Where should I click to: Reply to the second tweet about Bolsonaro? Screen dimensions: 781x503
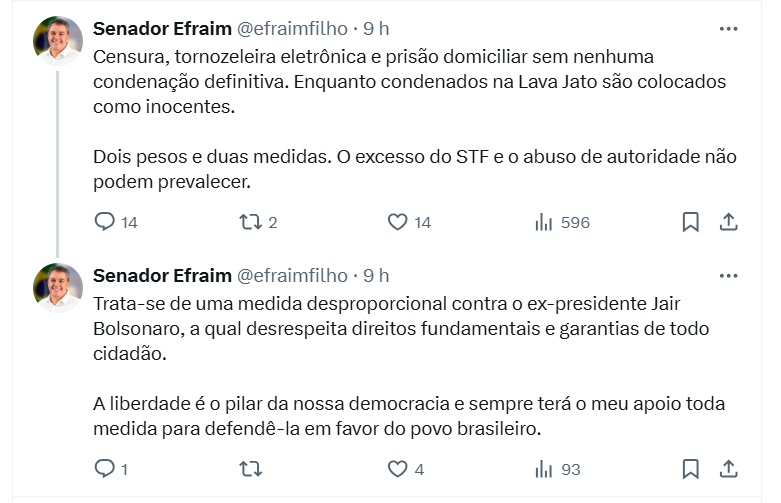pos(105,468)
